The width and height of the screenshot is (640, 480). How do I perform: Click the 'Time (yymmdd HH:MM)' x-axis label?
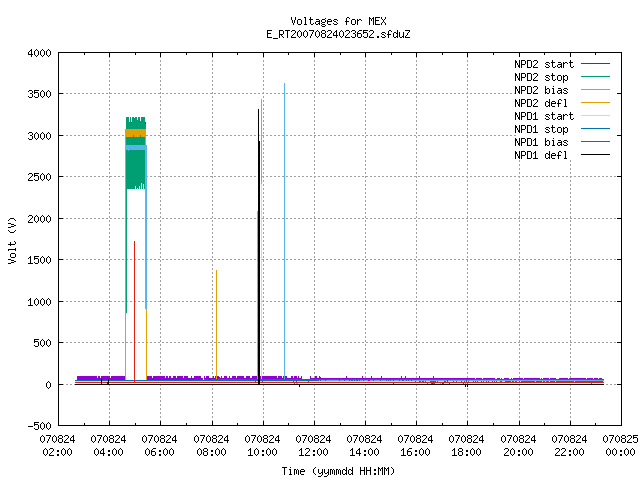pyautogui.click(x=338, y=471)
